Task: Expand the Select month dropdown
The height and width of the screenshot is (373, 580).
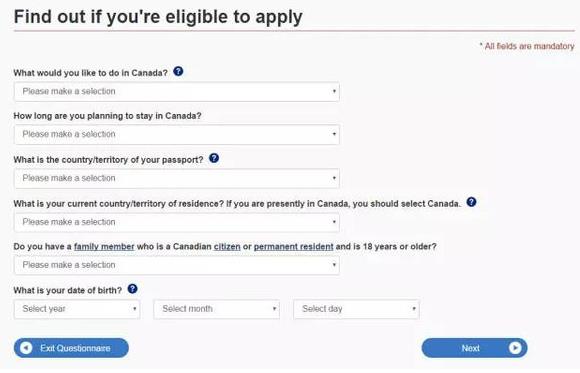Action: click(216, 309)
